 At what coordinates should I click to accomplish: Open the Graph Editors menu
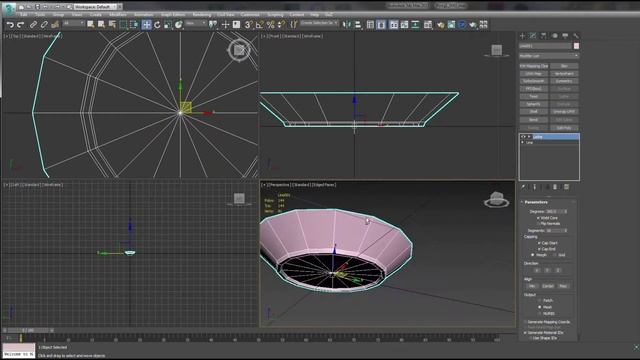(x=173, y=15)
